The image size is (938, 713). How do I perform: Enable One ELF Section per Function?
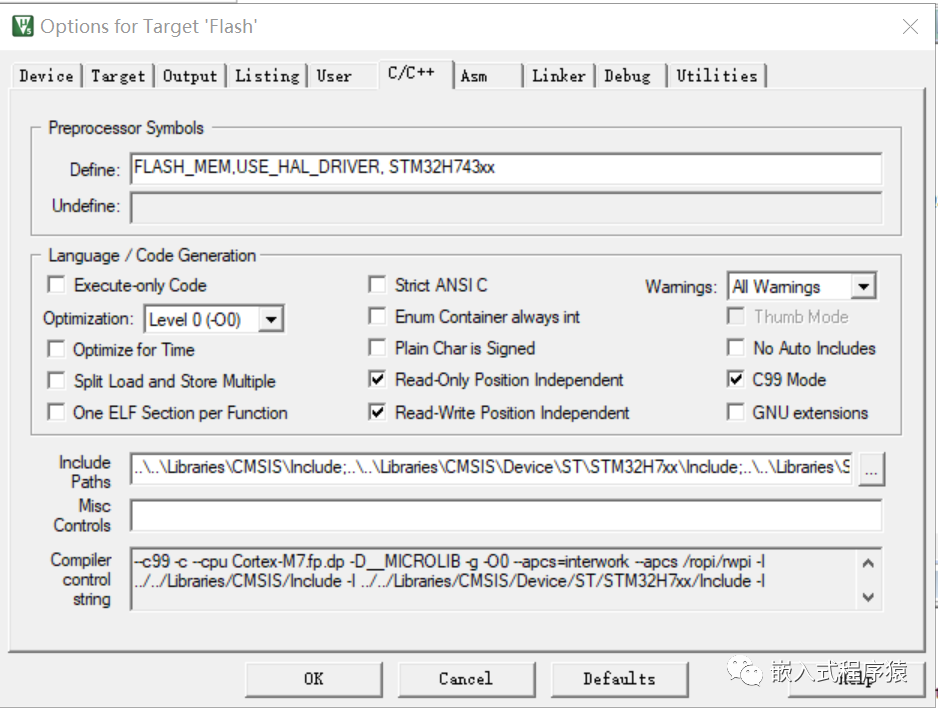(57, 412)
